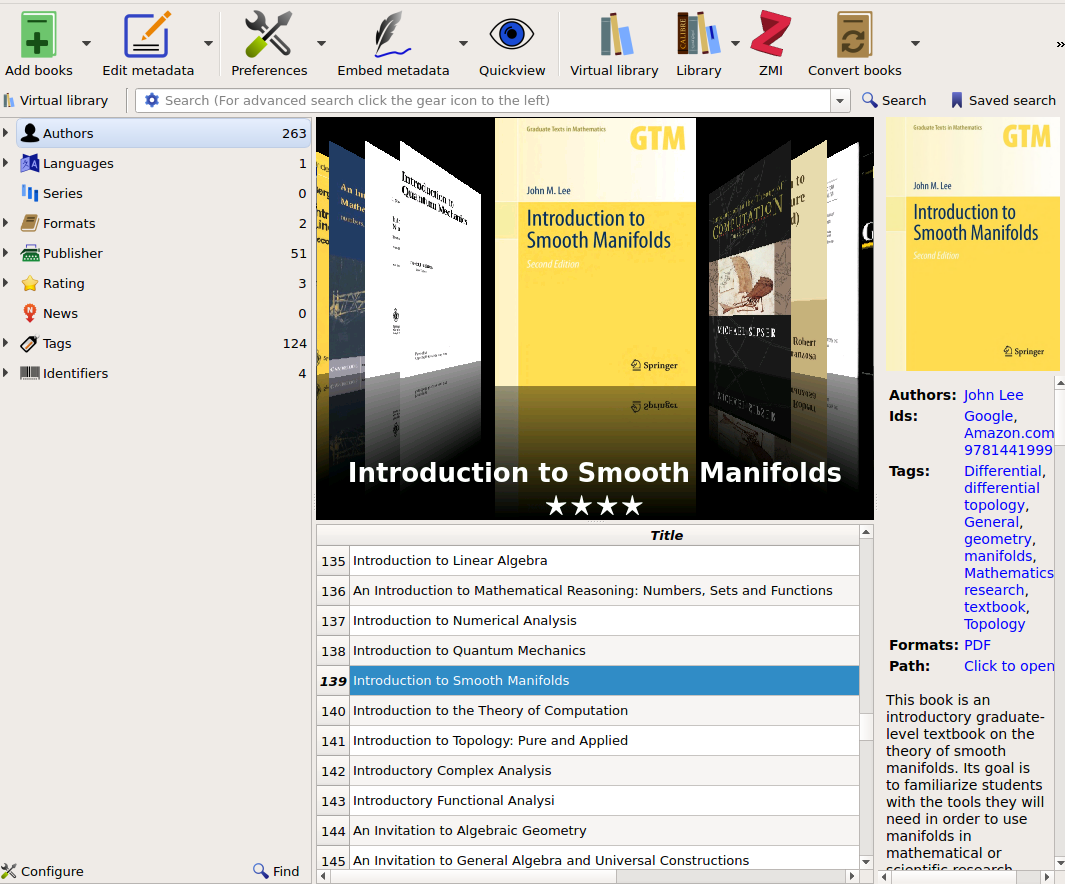Screen dimensions: 1065x884
Task: Click book list vertical scrollbar down arrow
Action: pyautogui.click(x=866, y=862)
